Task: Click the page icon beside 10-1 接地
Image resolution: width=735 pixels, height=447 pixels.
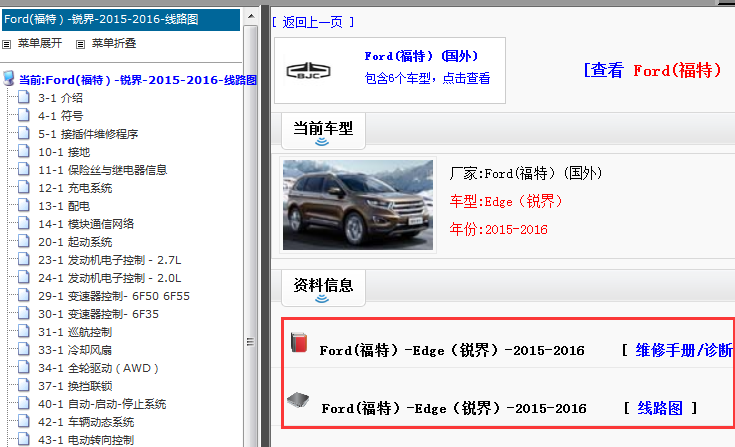Action: [23, 151]
